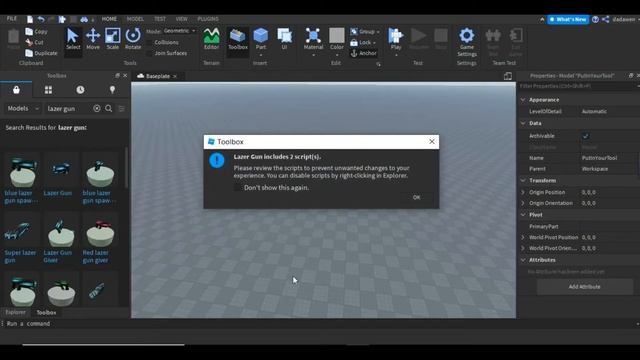Open the Mode Geometric dropdown
The width and height of the screenshot is (640, 360).
click(180, 31)
